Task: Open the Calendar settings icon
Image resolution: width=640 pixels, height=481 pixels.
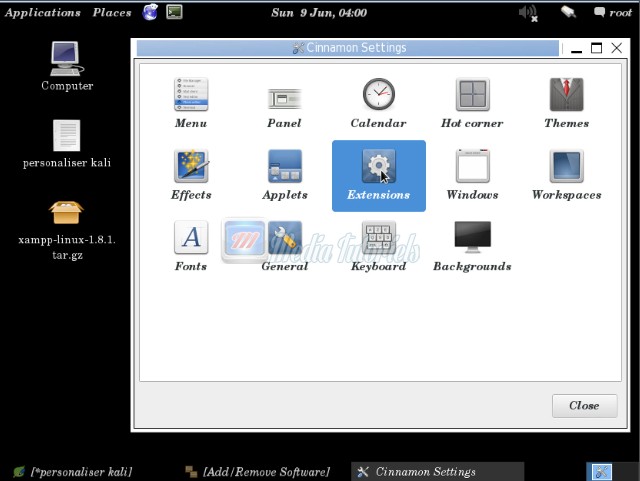Action: tap(378, 94)
